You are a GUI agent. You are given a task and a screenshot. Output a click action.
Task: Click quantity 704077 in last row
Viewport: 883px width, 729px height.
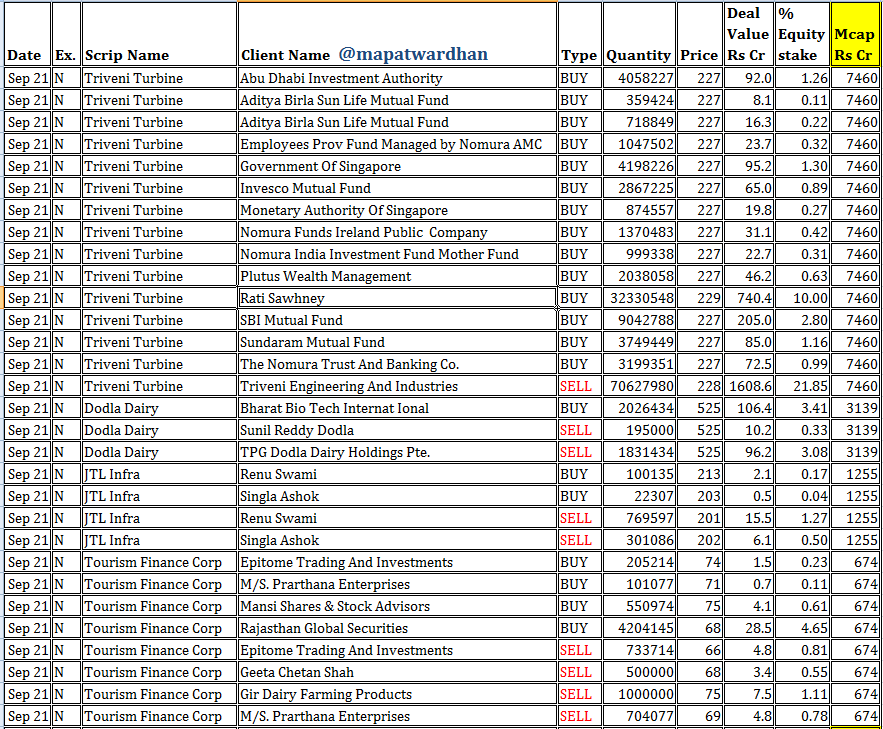pyautogui.click(x=639, y=715)
